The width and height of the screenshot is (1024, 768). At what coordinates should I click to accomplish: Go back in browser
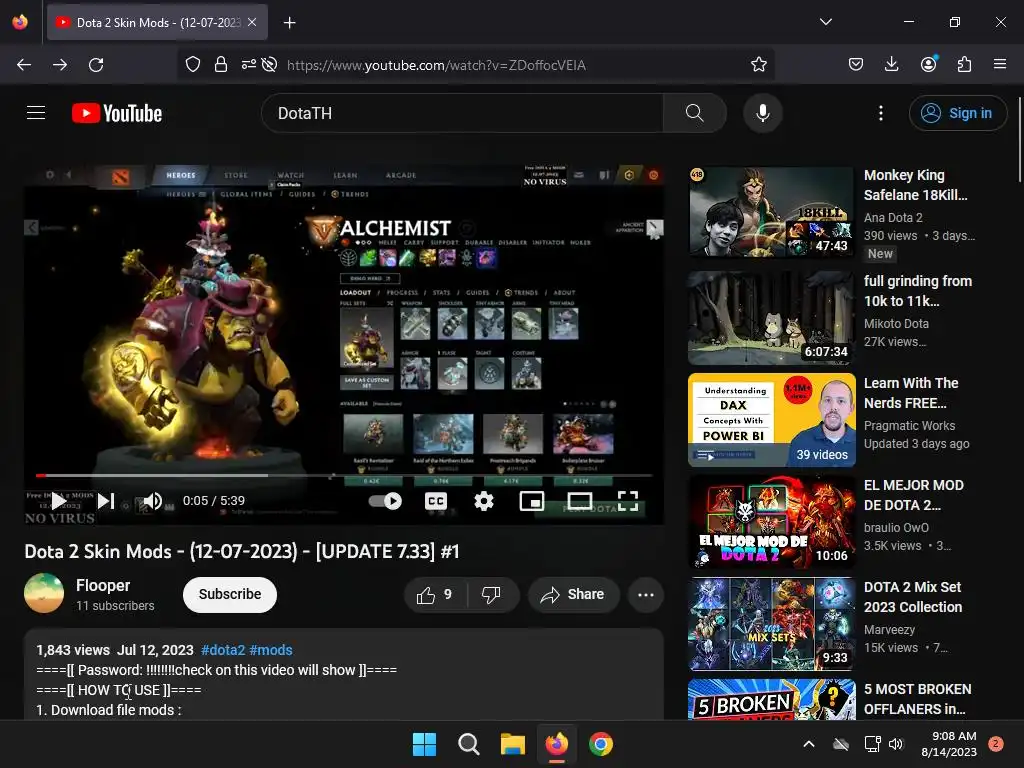24,65
